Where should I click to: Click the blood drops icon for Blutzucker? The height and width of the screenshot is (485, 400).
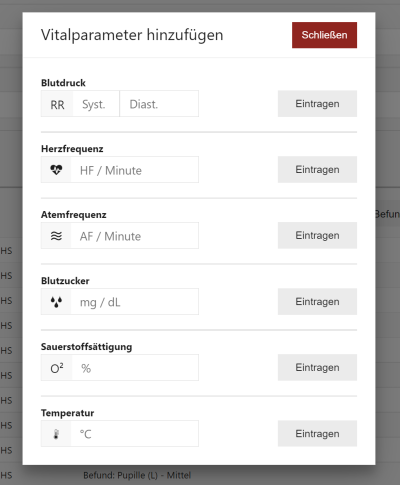56,302
